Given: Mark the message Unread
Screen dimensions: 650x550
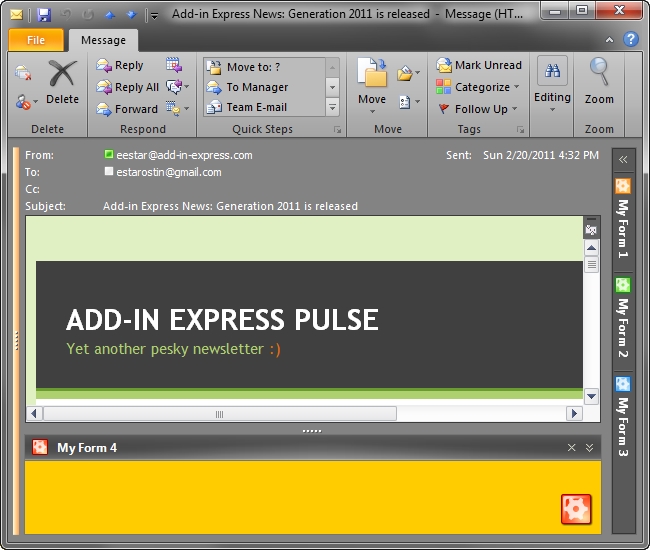Looking at the screenshot, I should 479,65.
